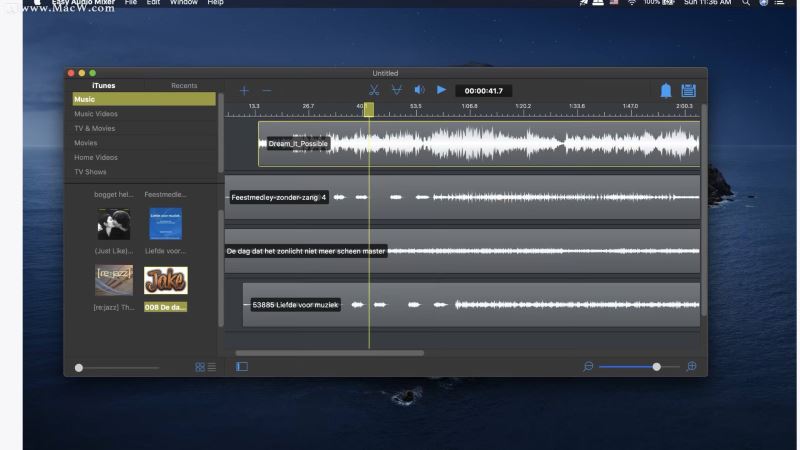The width and height of the screenshot is (800, 450).
Task: Click the timecode display 00:00:41.7
Action: [483, 91]
